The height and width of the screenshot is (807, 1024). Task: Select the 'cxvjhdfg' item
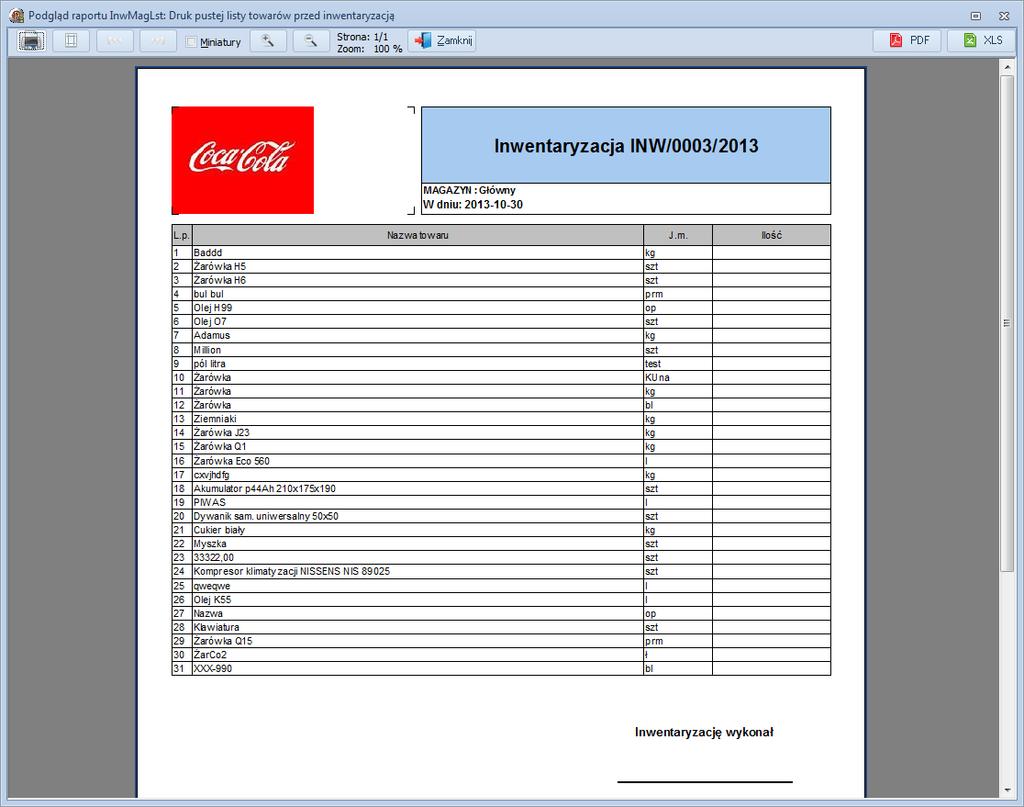[211, 475]
